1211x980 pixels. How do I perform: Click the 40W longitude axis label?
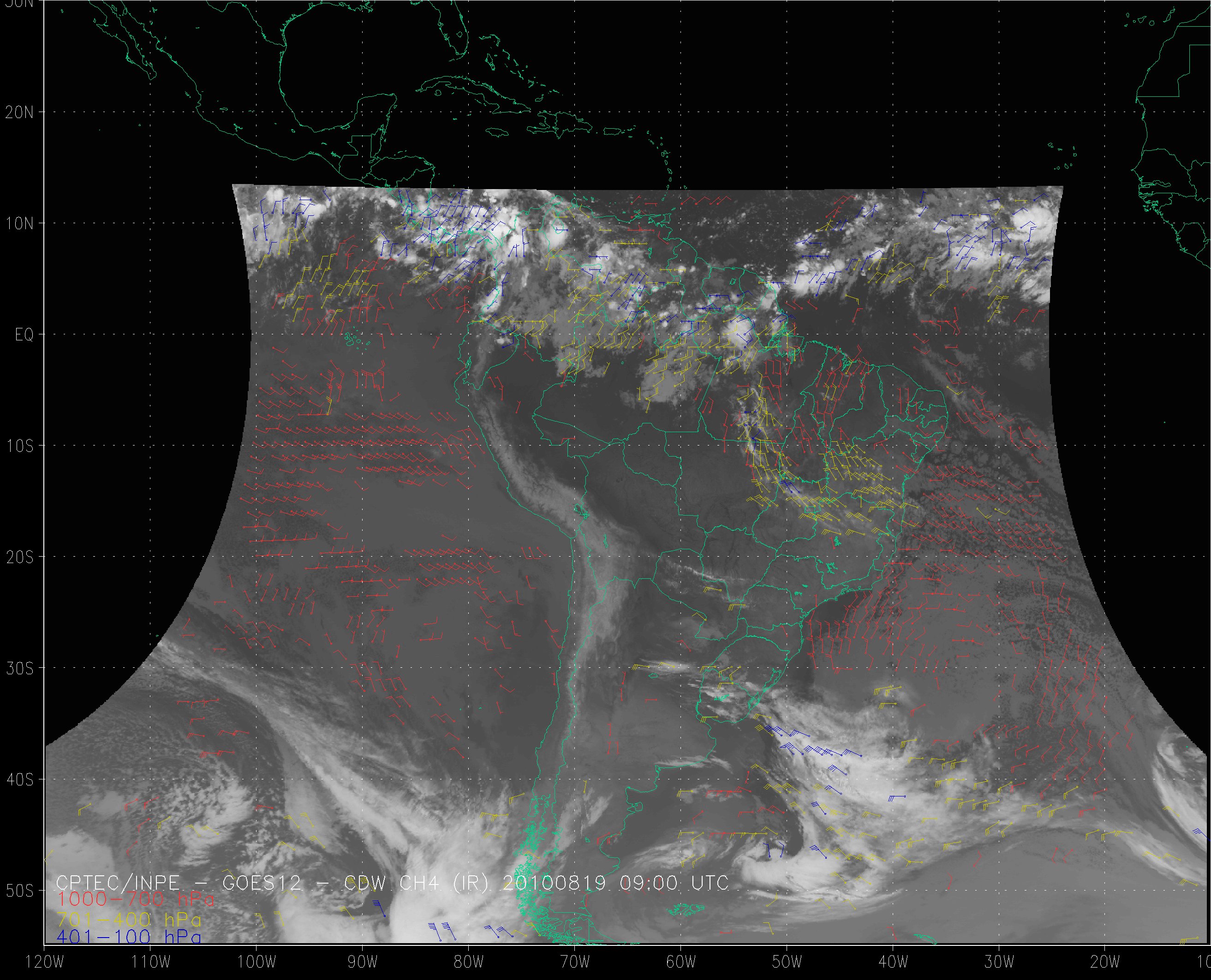coord(893,962)
